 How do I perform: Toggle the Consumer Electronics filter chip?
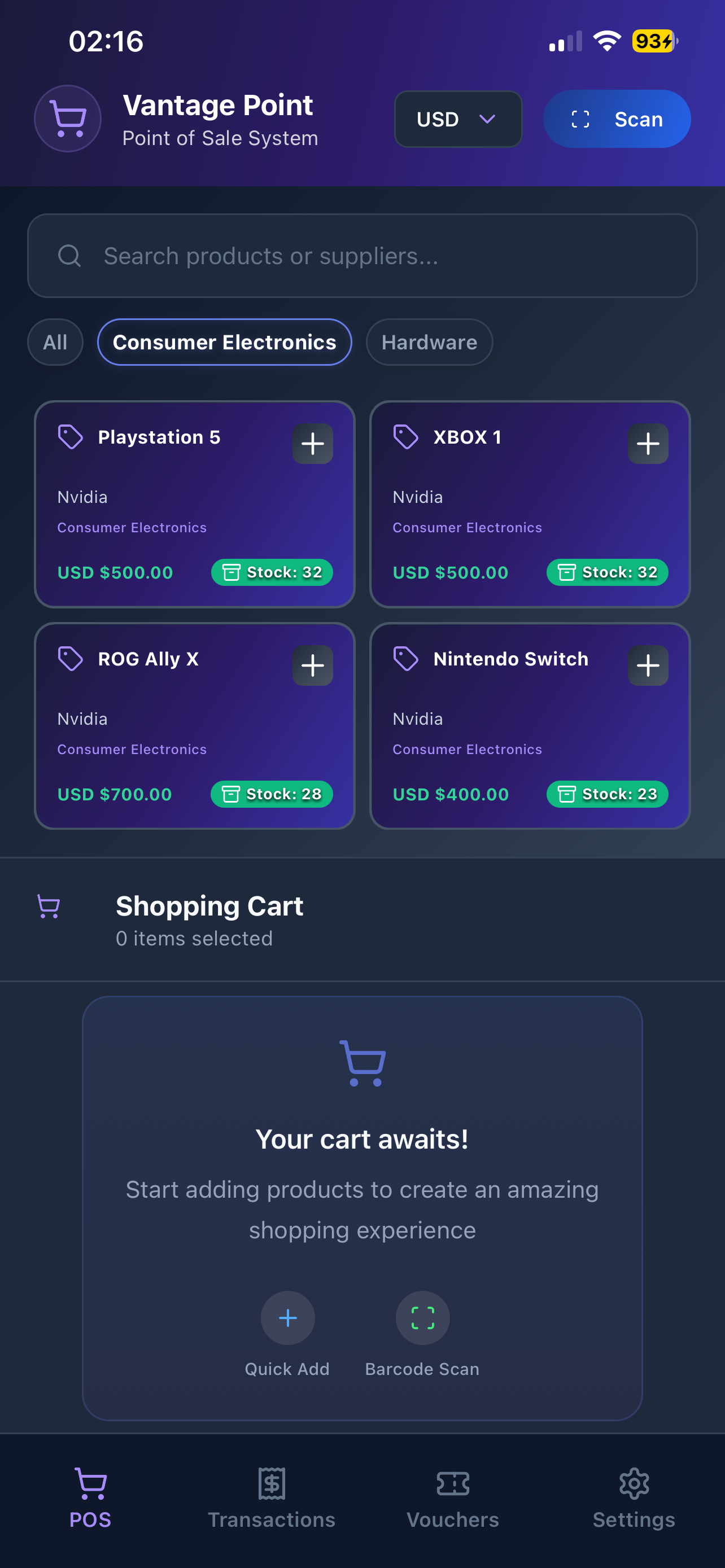pyautogui.click(x=225, y=342)
